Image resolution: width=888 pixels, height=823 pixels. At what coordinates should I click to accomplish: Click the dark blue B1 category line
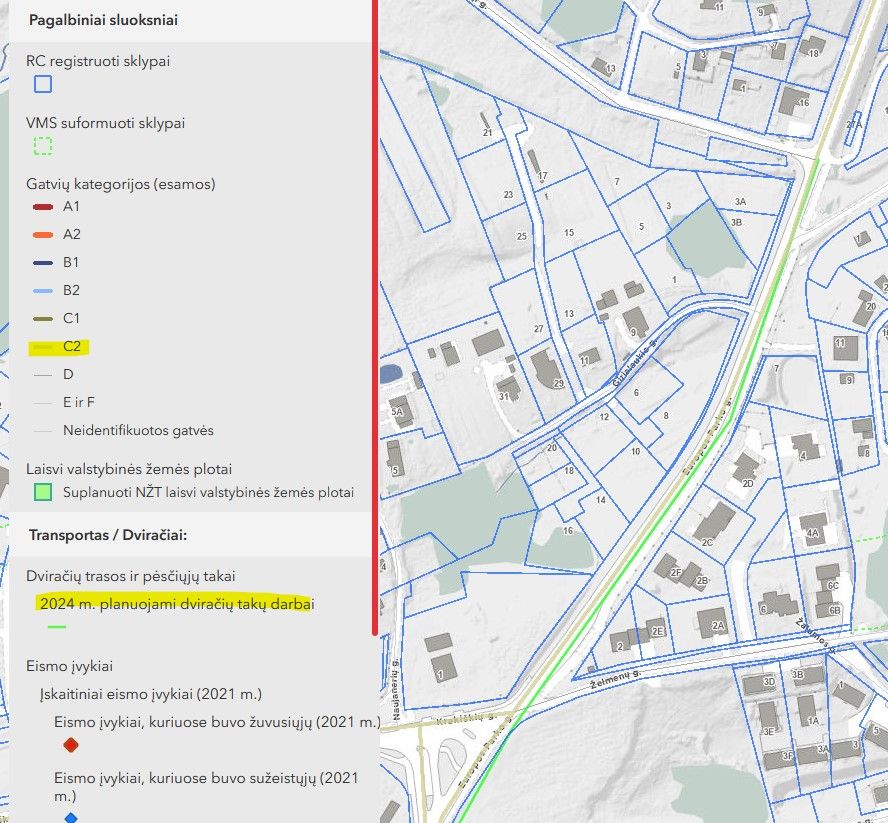(x=43, y=263)
